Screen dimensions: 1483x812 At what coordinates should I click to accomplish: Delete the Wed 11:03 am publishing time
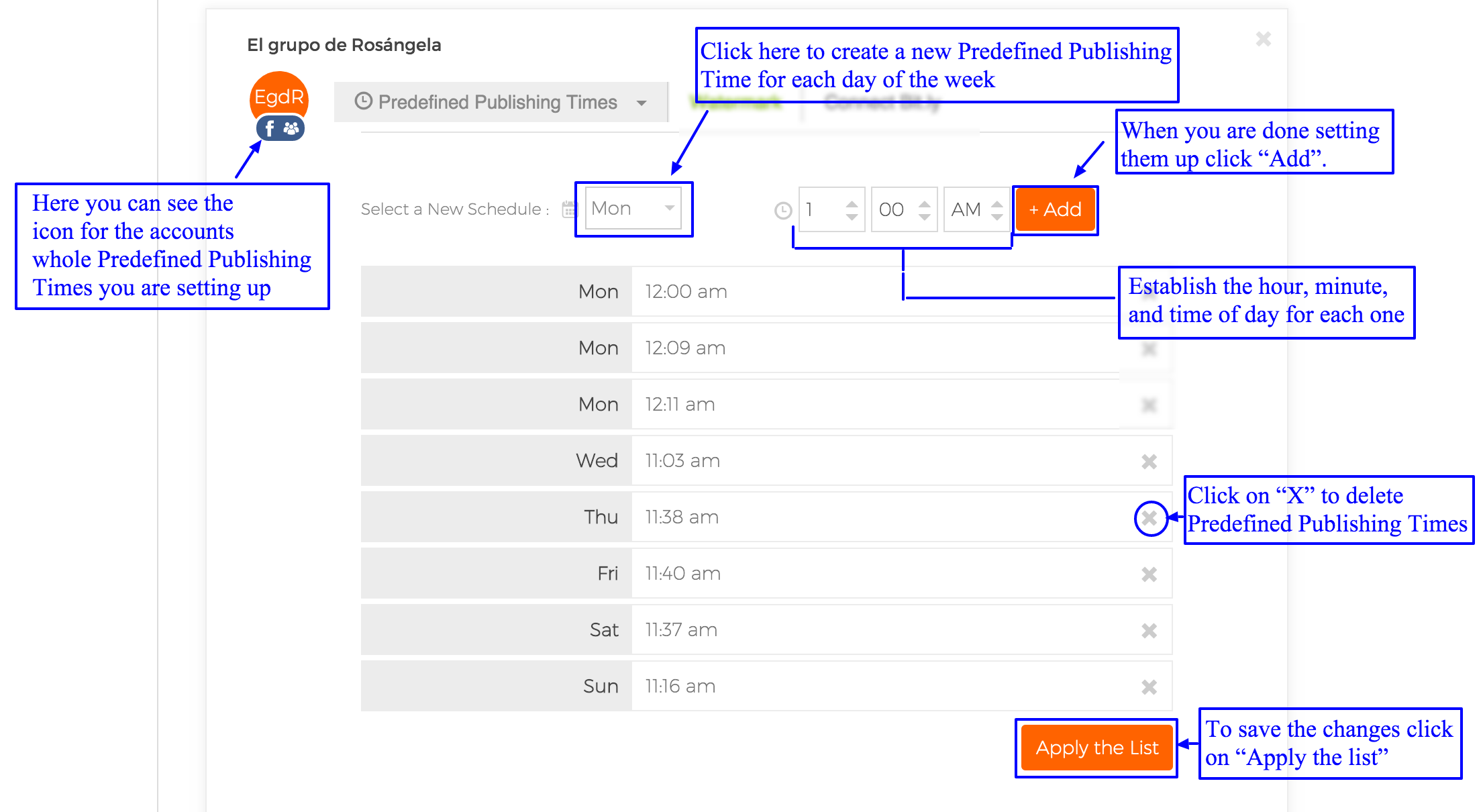pyautogui.click(x=1149, y=462)
